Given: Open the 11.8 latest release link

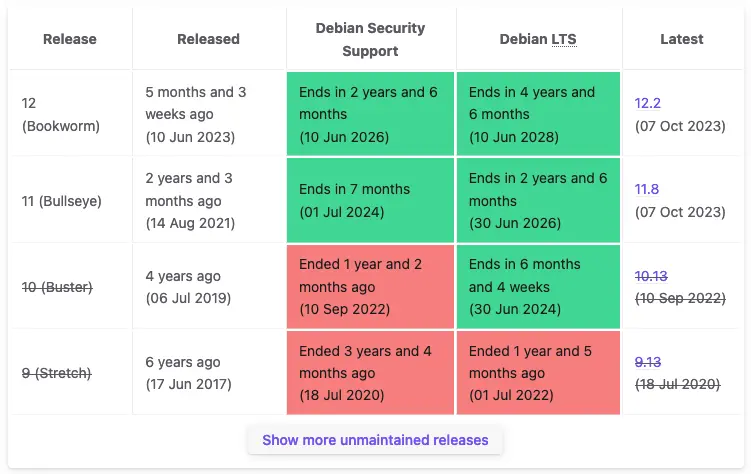Looking at the screenshot, I should click(x=647, y=189).
